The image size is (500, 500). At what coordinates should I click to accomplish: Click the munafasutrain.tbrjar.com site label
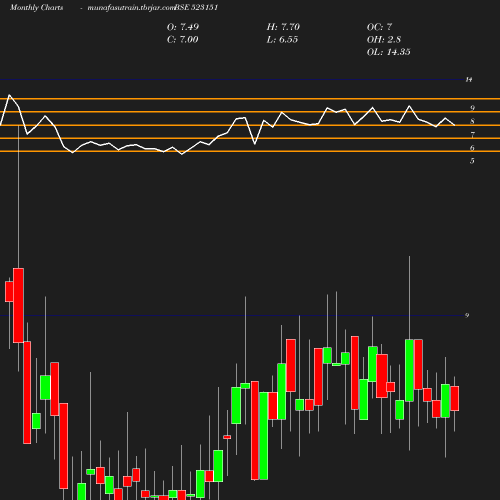(131, 8)
